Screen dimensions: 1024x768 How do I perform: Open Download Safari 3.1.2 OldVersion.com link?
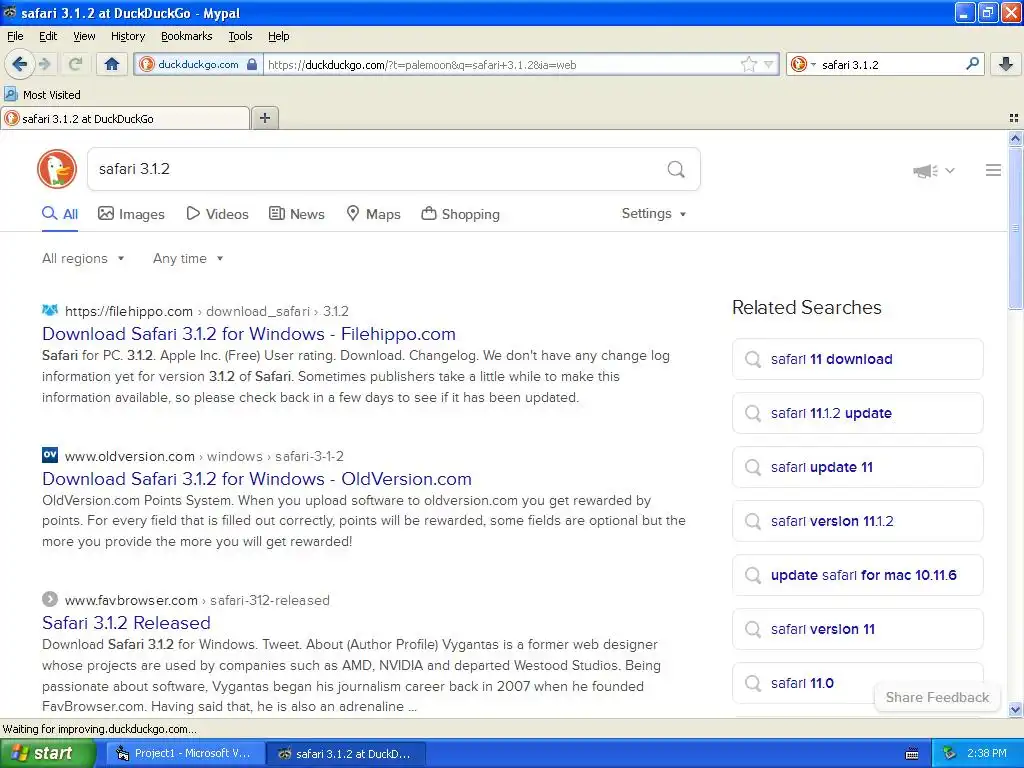tap(257, 479)
